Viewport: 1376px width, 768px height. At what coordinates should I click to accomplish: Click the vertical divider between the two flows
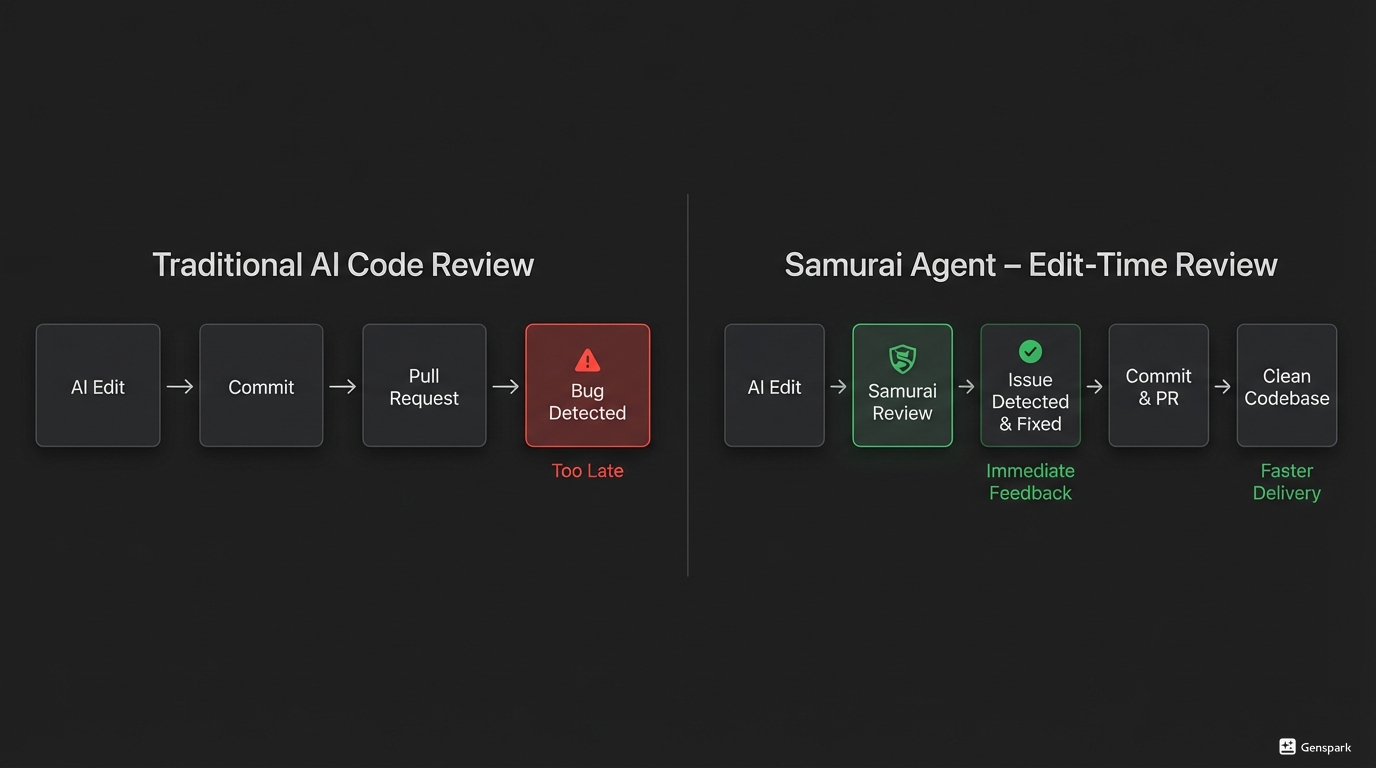click(x=688, y=385)
